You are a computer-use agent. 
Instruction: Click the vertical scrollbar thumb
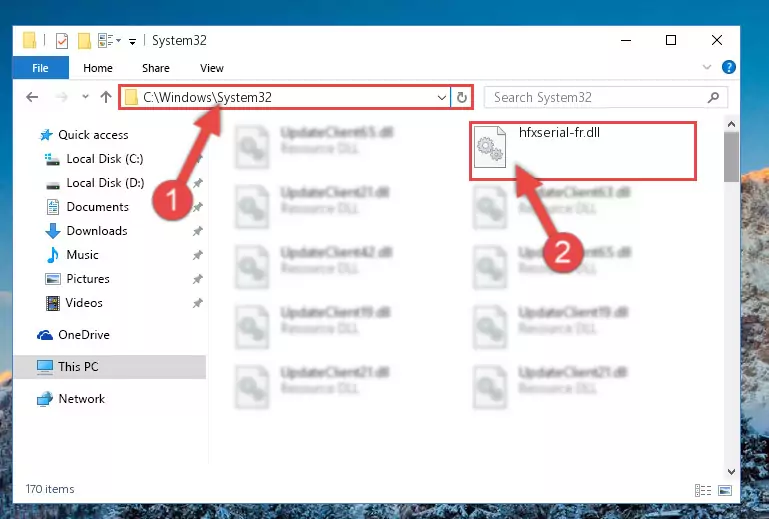coord(731,157)
